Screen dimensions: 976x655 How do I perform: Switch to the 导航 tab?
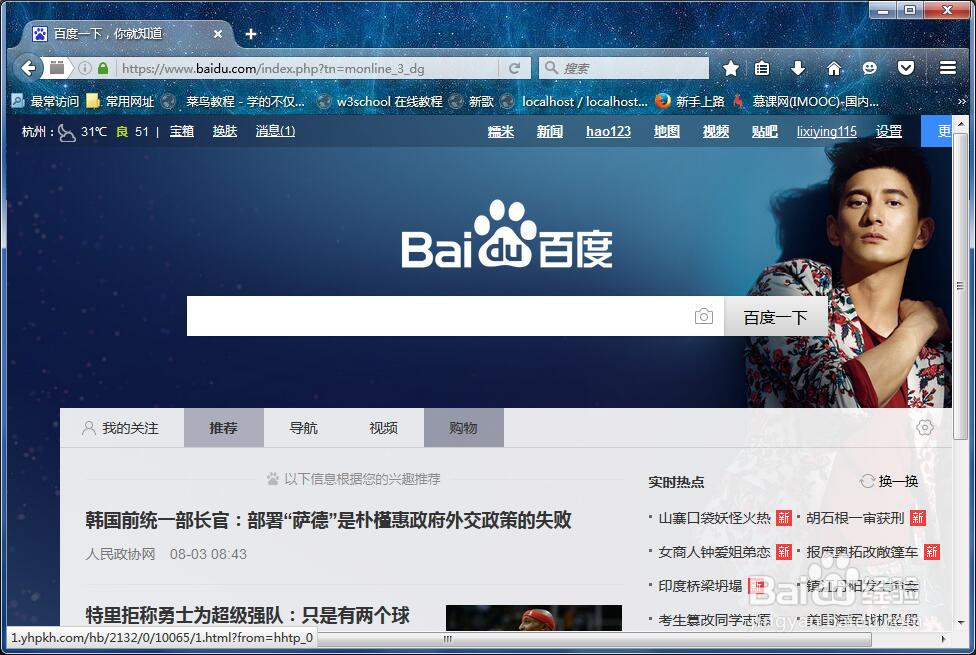click(304, 428)
